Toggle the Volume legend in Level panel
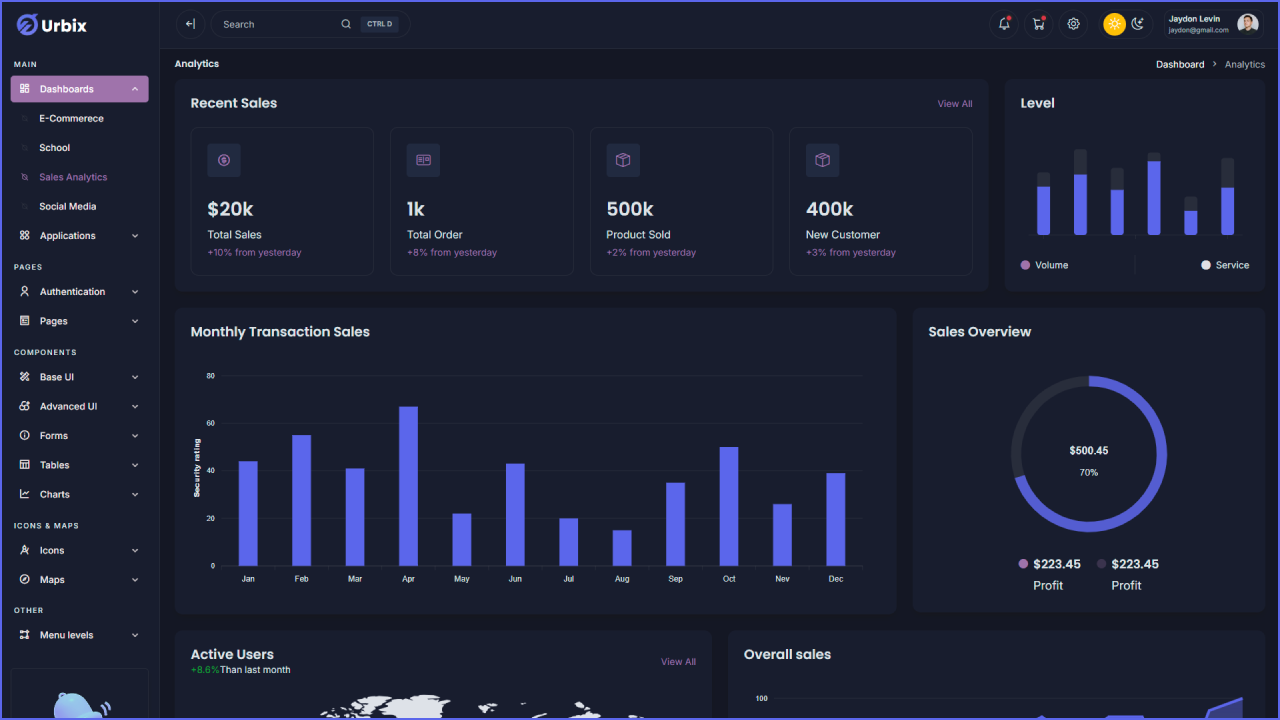The image size is (1280, 720). click(1044, 265)
